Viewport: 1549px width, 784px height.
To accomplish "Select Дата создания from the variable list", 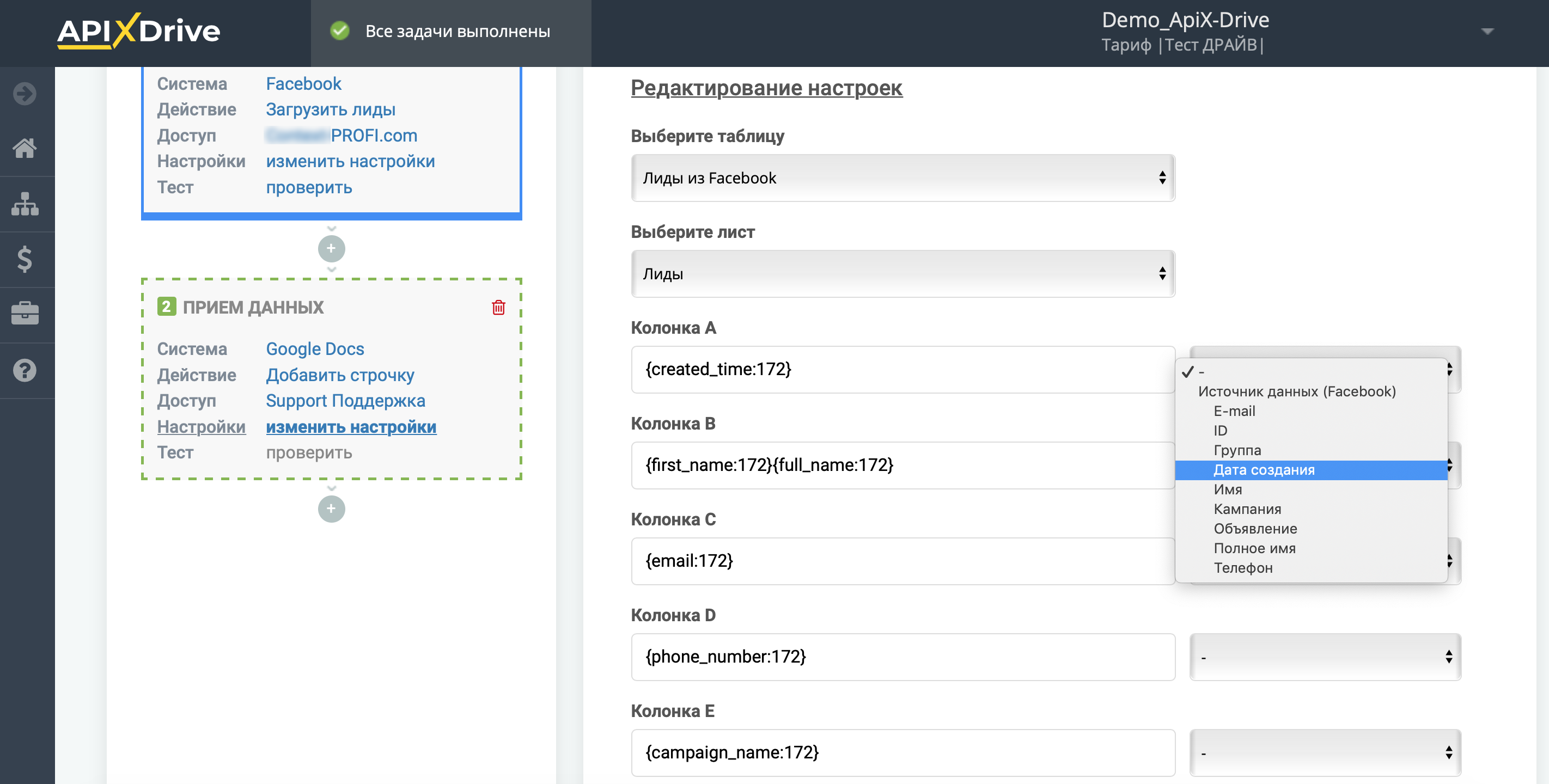I will pyautogui.click(x=1311, y=470).
